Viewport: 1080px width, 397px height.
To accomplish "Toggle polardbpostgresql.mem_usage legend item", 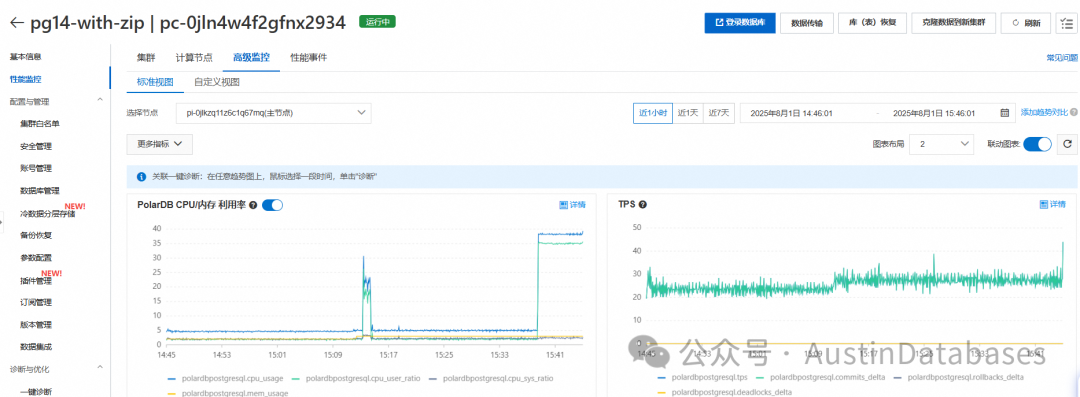I will pyautogui.click(x=227, y=393).
